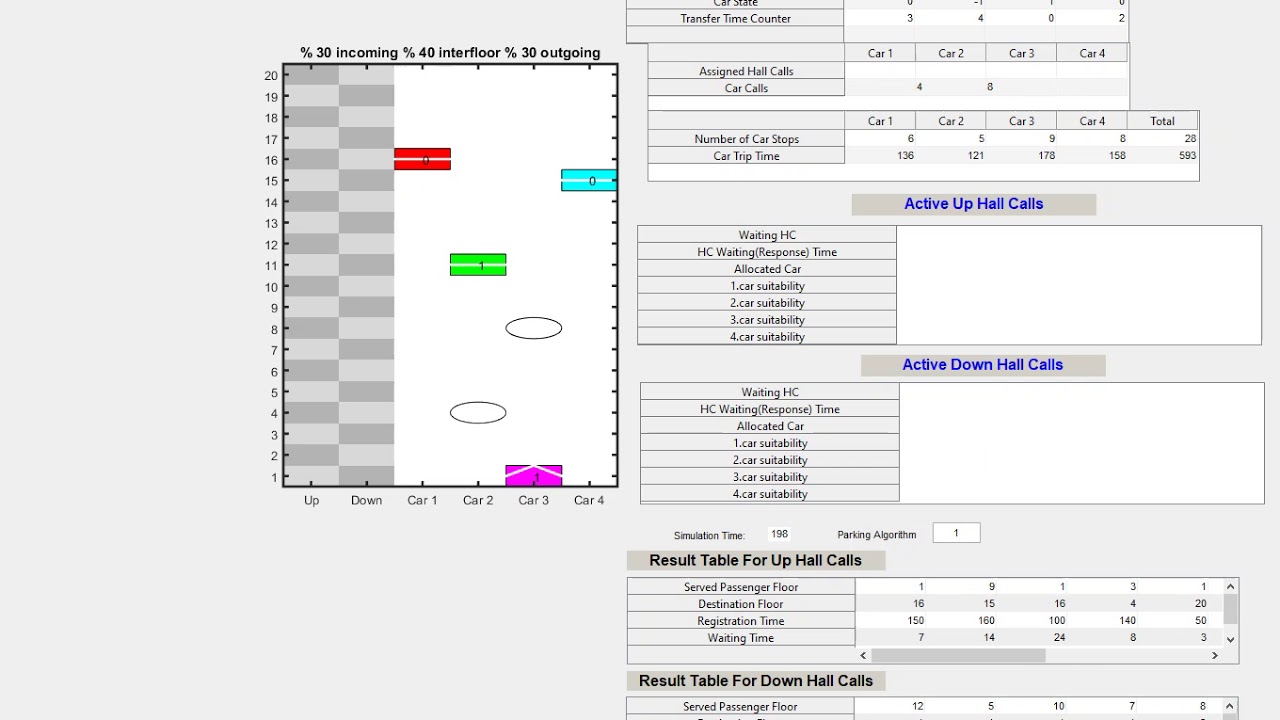
Task: Click Result Table For Up Hall Calls heading
Action: tap(755, 560)
